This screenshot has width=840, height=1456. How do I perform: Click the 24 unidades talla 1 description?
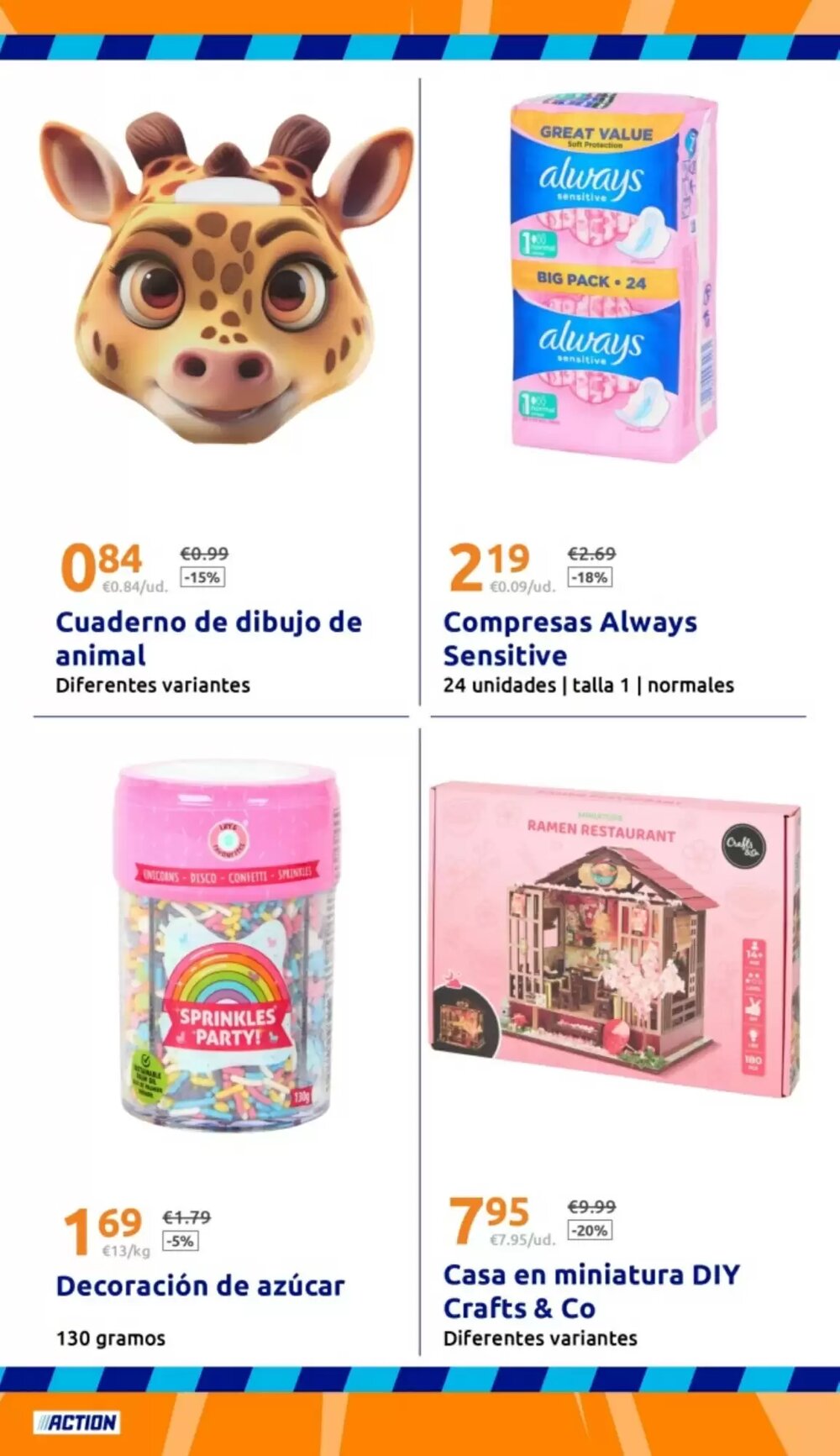[x=588, y=685]
